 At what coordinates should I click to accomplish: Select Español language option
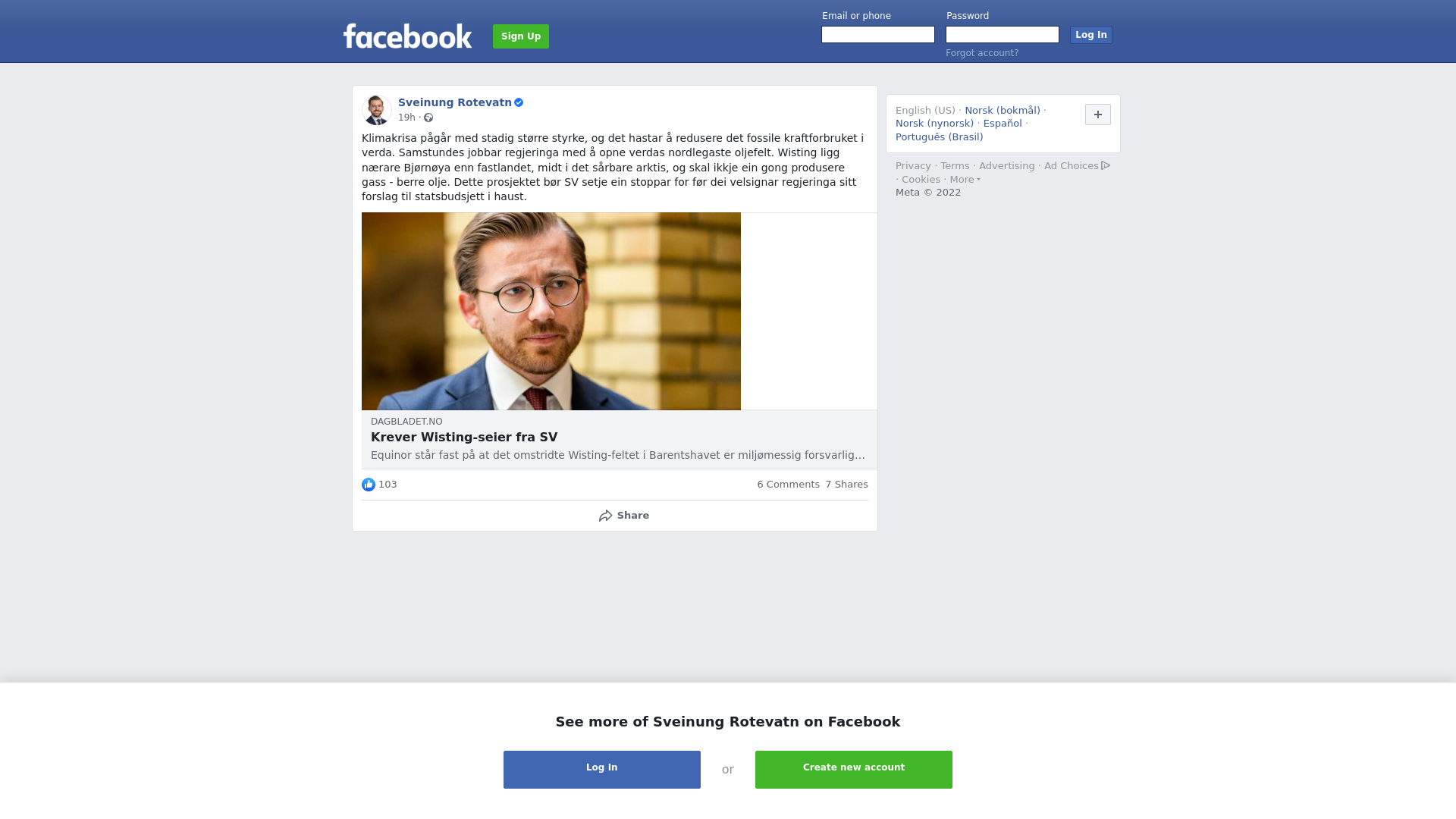pyautogui.click(x=1003, y=124)
